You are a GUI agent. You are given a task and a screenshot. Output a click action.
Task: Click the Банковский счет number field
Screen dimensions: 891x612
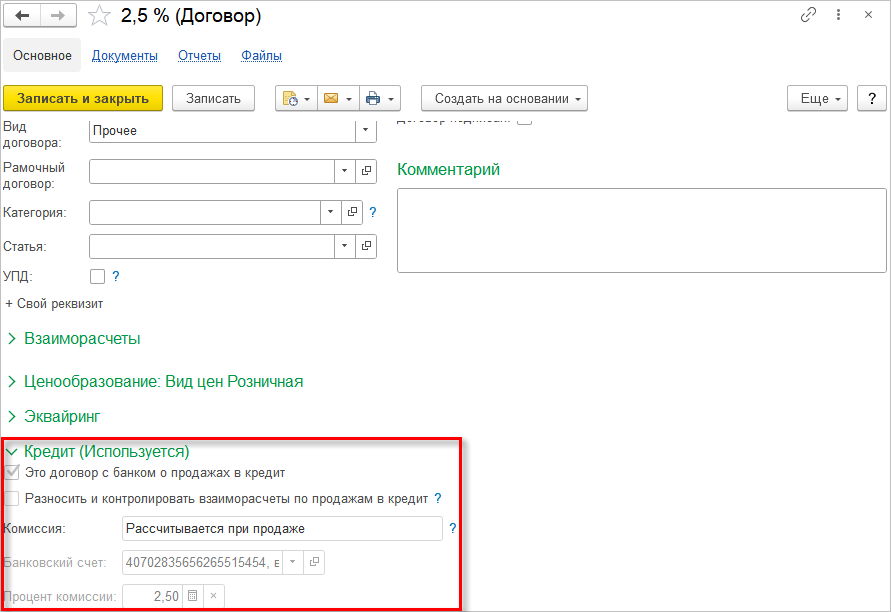202,562
